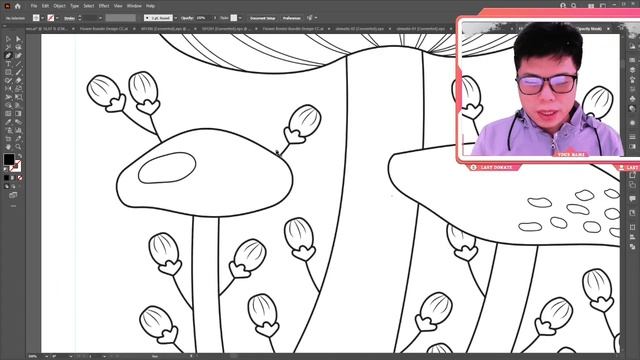This screenshot has height=360, width=640.
Task: Select the Rotate tool
Action: [x=8, y=89]
